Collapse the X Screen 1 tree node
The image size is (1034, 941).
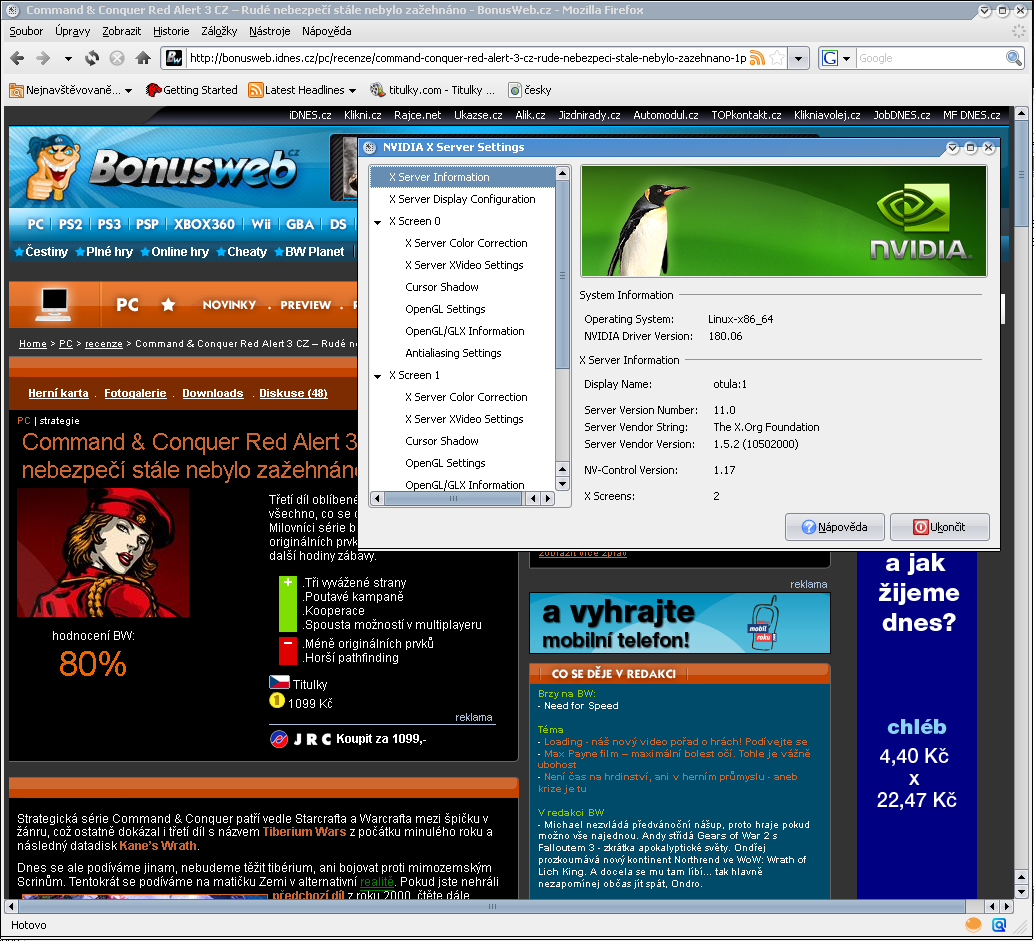tap(378, 376)
